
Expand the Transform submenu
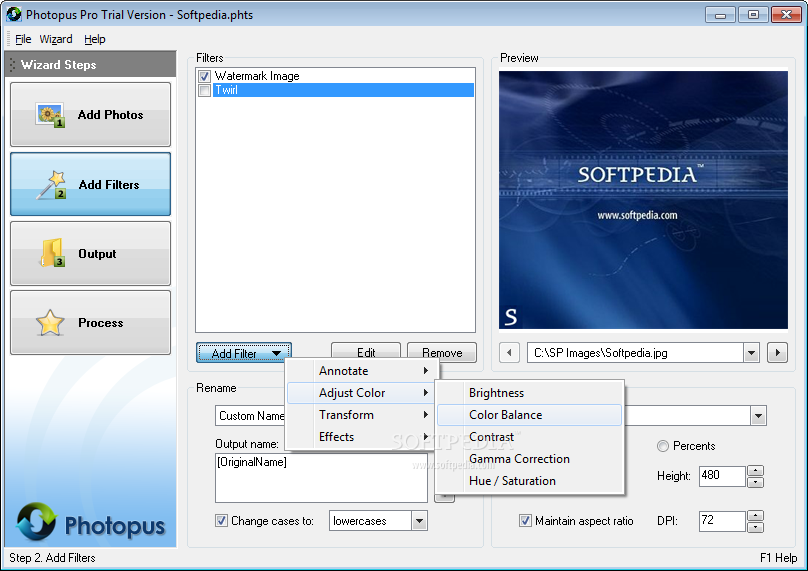tap(362, 415)
